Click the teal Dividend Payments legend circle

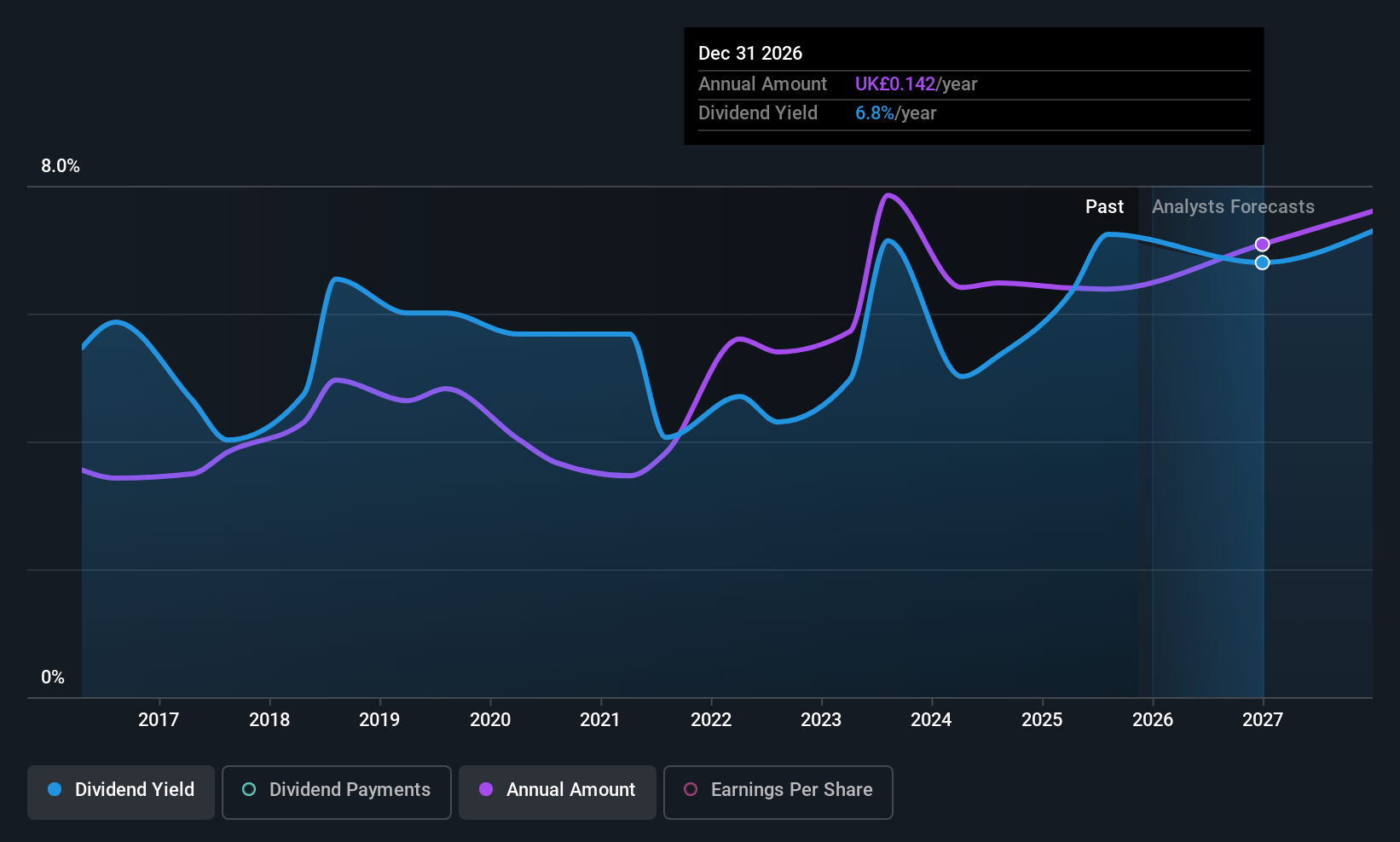point(249,789)
